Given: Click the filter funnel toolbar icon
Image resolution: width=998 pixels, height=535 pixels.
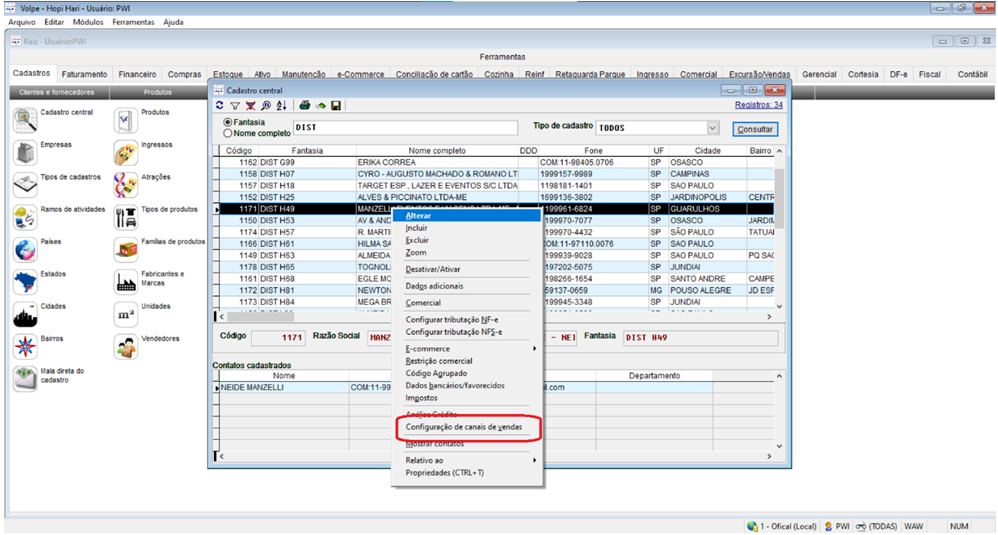Looking at the screenshot, I should tap(235, 105).
